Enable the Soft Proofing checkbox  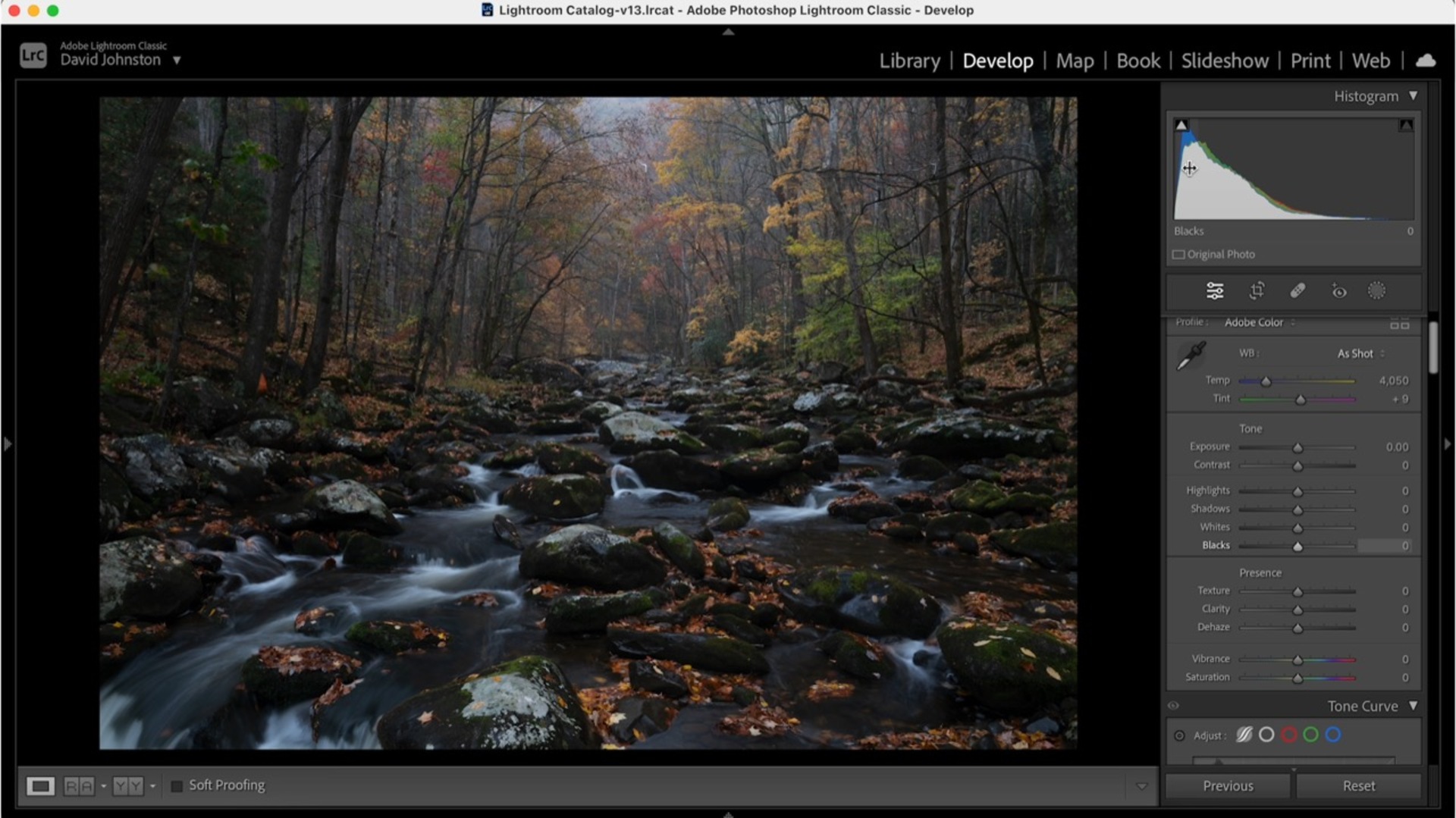(x=177, y=786)
